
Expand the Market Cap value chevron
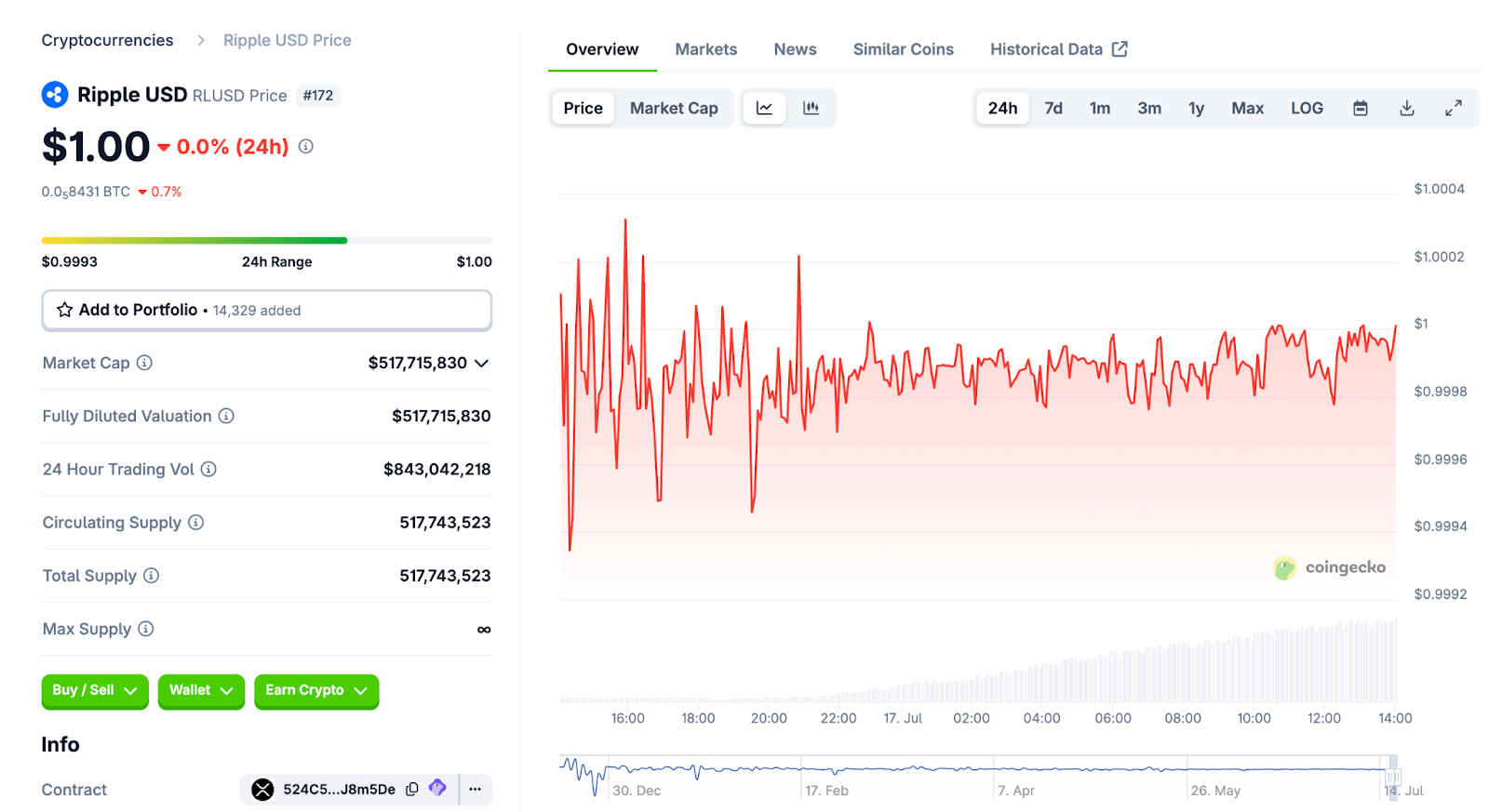[x=481, y=363]
